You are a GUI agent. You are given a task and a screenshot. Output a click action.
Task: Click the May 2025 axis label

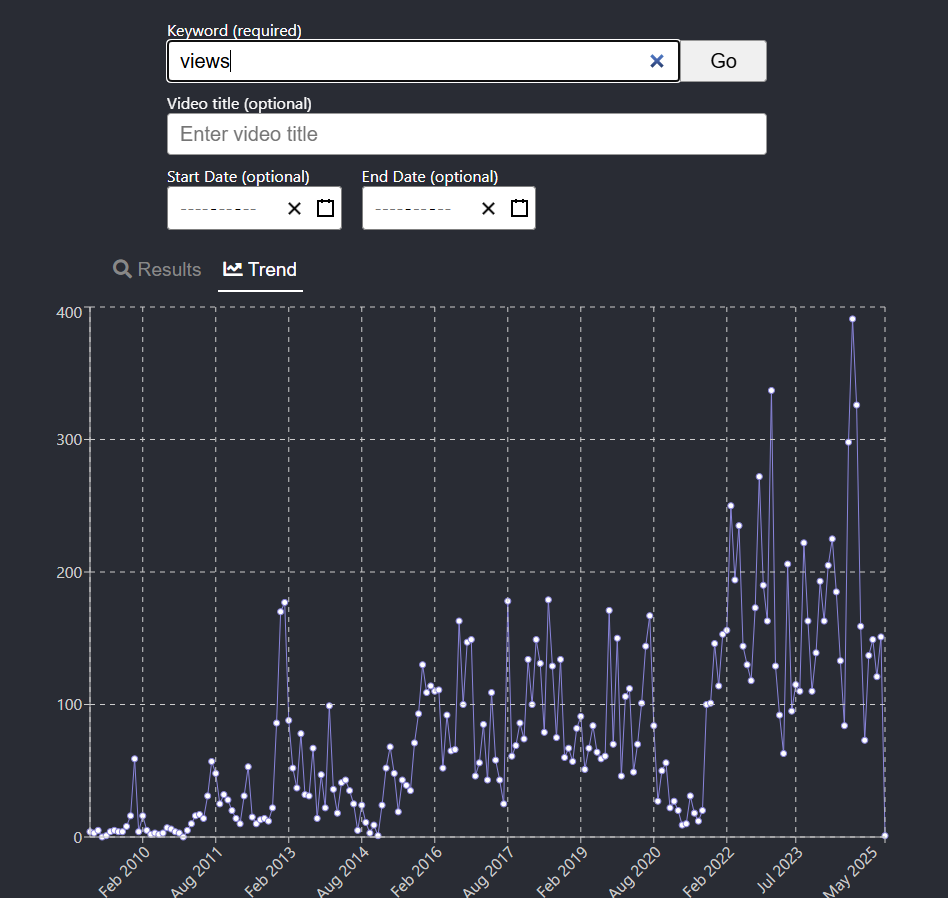pos(851,870)
